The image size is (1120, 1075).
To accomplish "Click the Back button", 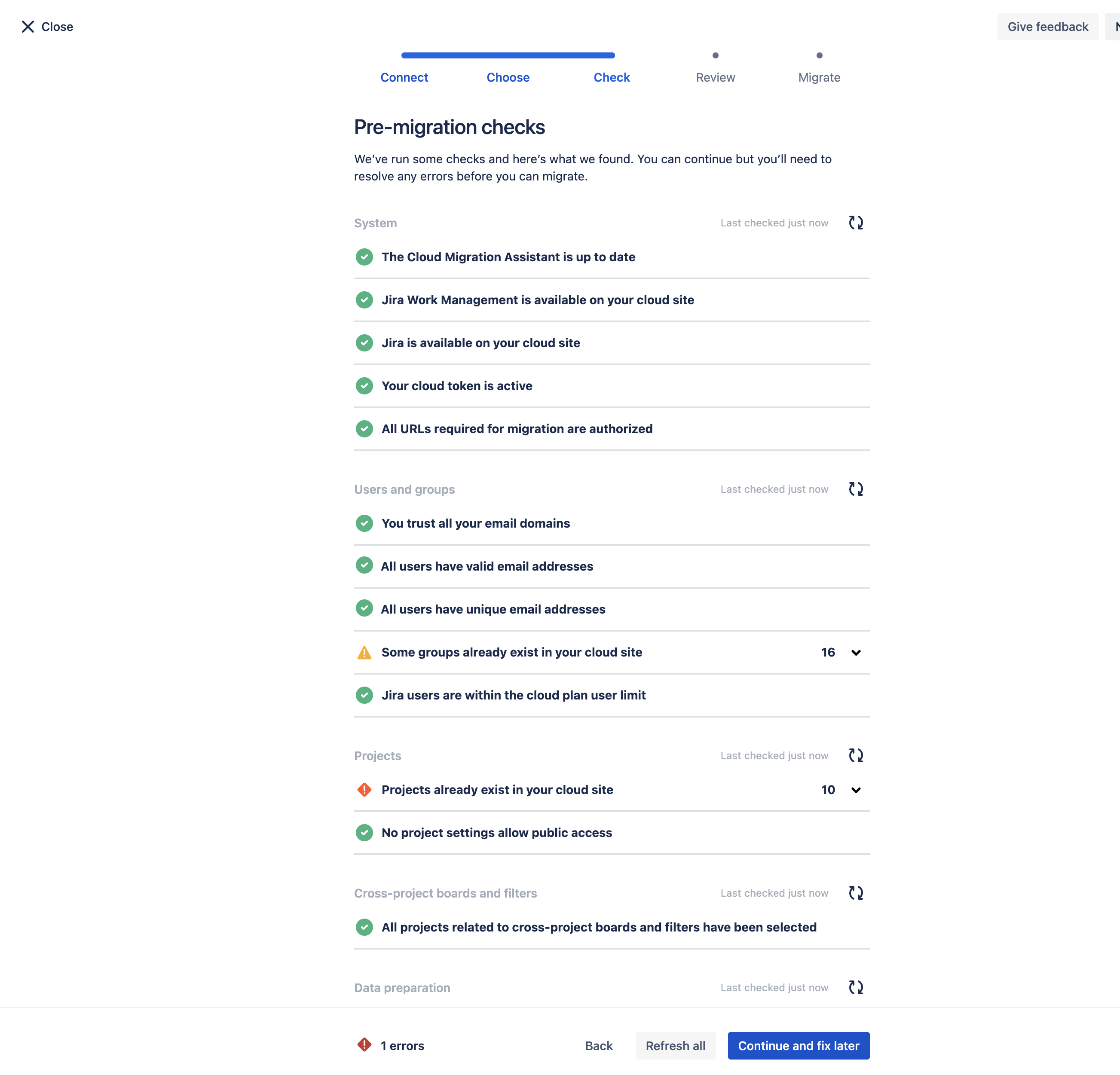I will click(598, 1045).
